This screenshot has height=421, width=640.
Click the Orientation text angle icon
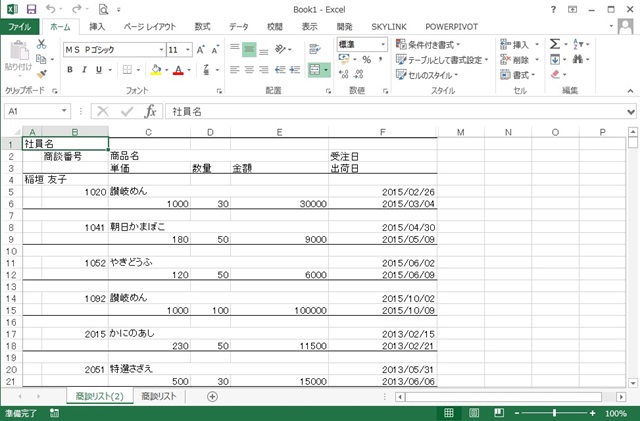coord(280,49)
